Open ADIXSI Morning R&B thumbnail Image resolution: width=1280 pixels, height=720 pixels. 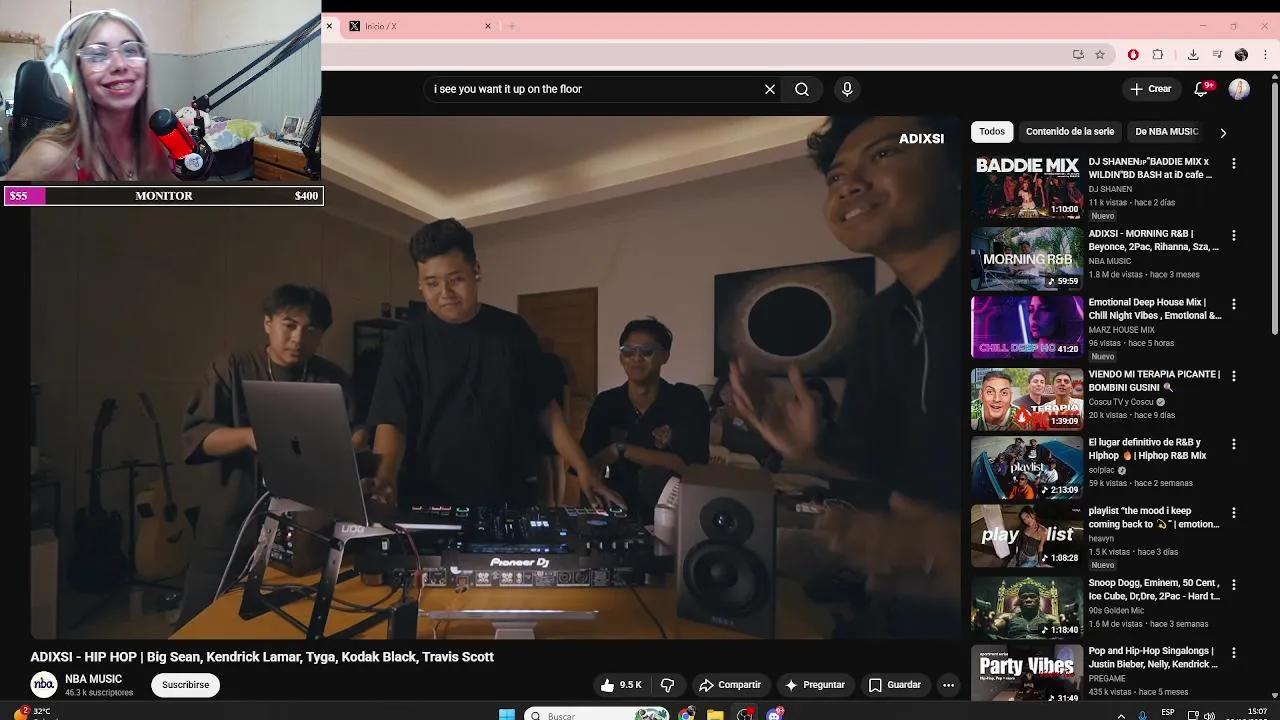[1027, 258]
